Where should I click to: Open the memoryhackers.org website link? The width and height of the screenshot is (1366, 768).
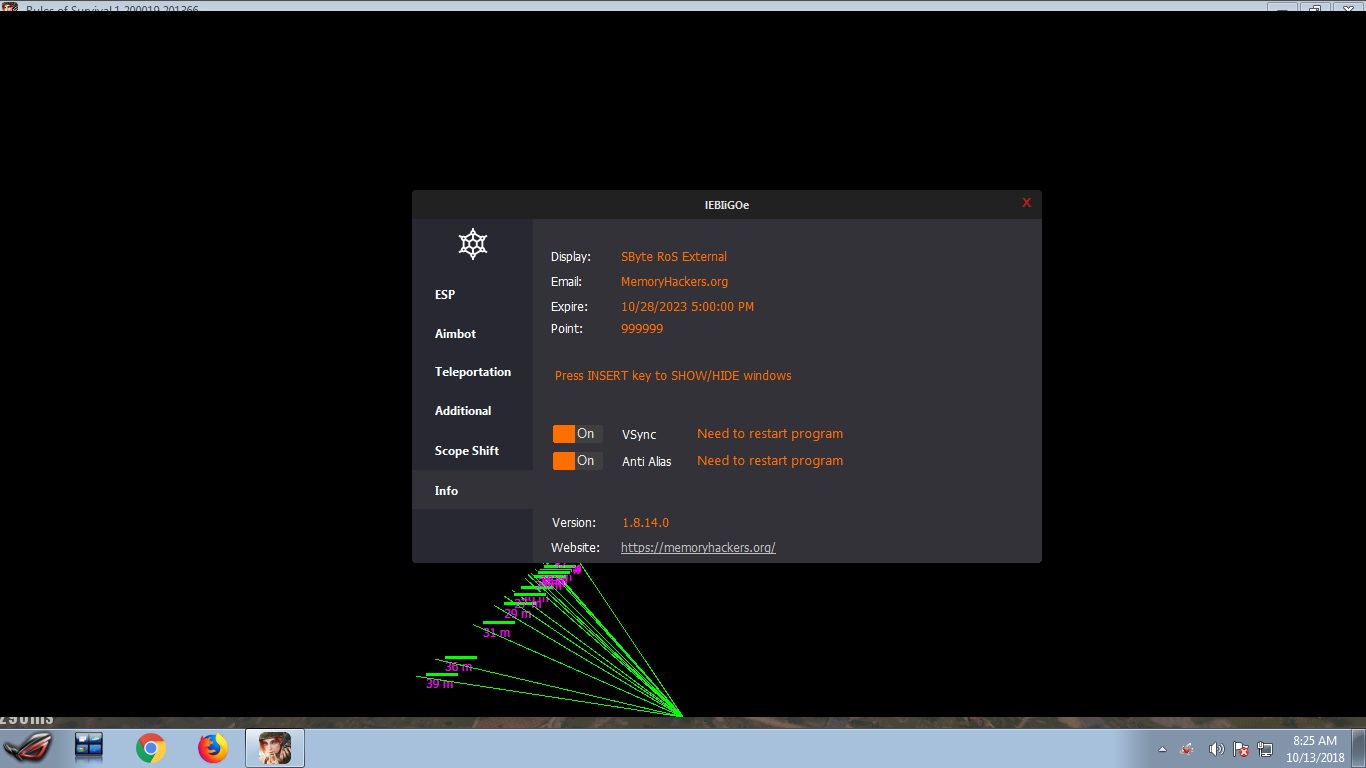tap(698, 548)
